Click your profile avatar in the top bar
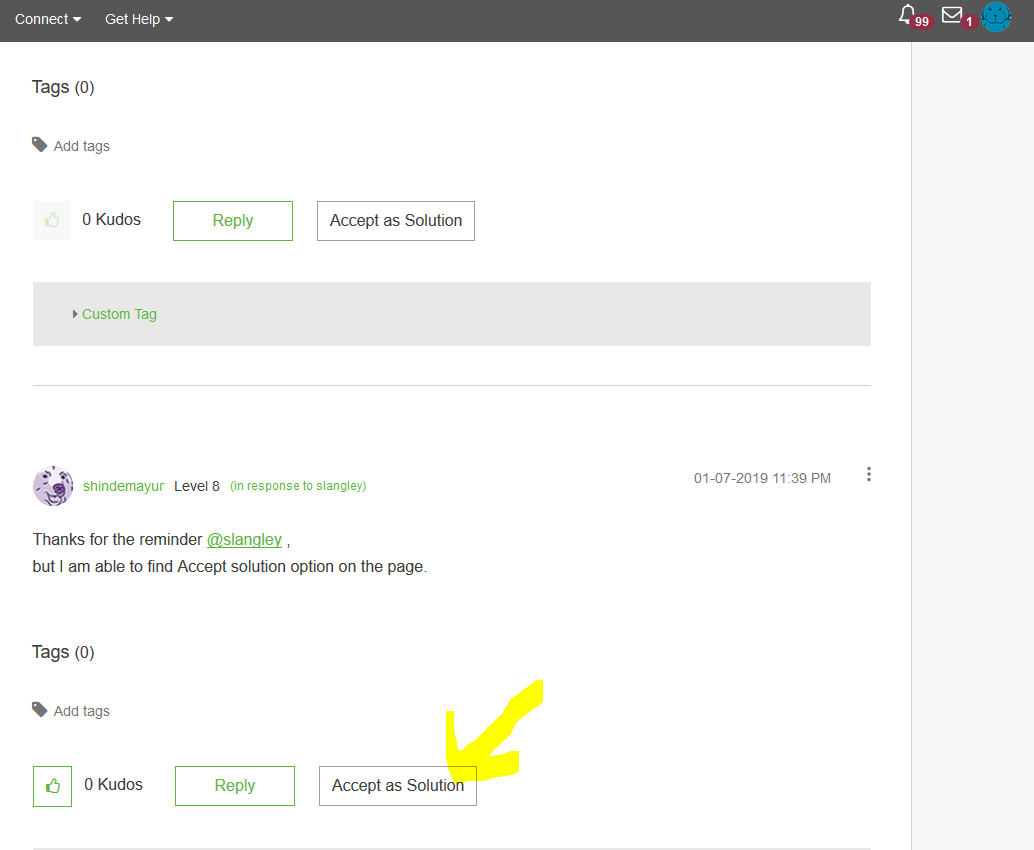This screenshot has width=1034, height=850. pos(996,17)
